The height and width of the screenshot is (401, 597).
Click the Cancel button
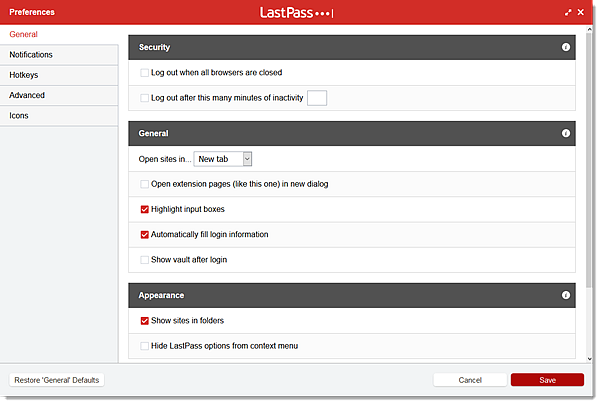[470, 380]
